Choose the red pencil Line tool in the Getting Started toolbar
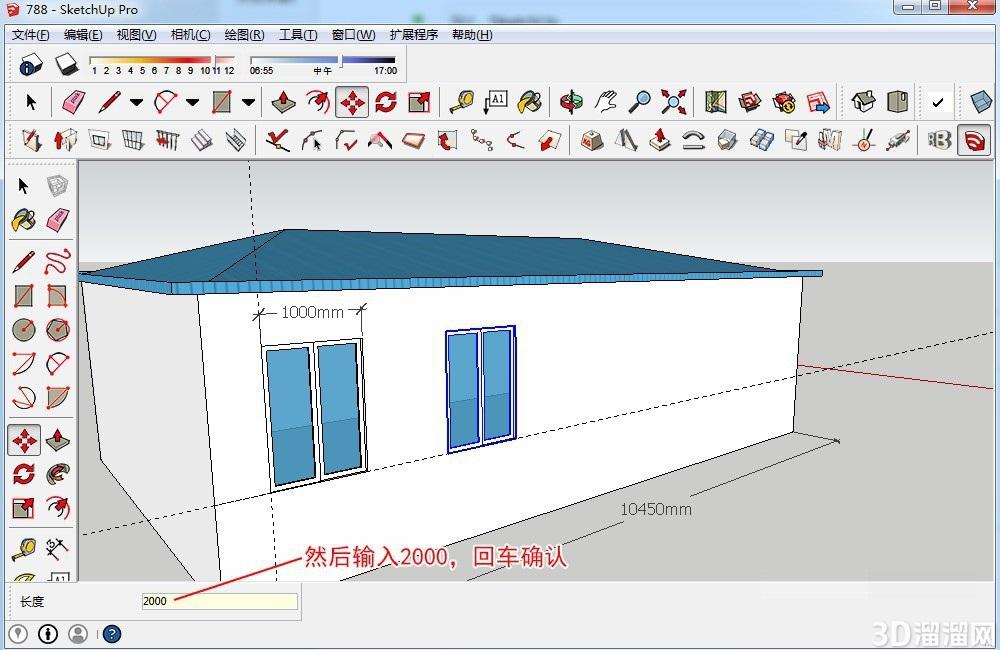1000x650 pixels. 109,102
